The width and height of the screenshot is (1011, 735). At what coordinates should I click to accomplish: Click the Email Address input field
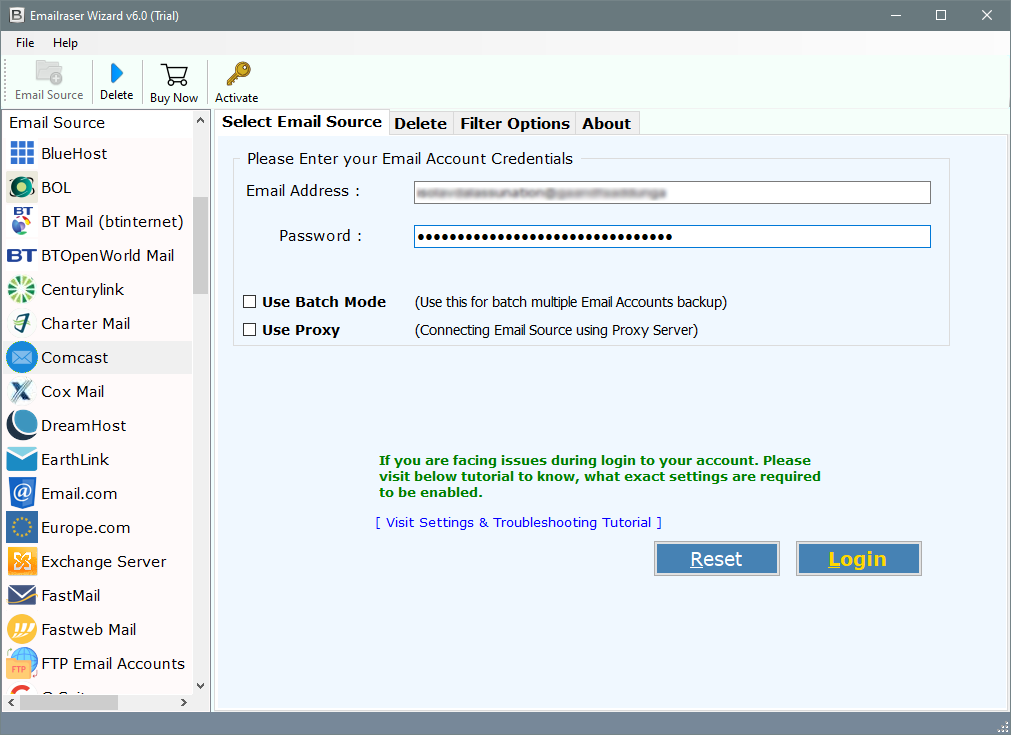coord(672,192)
